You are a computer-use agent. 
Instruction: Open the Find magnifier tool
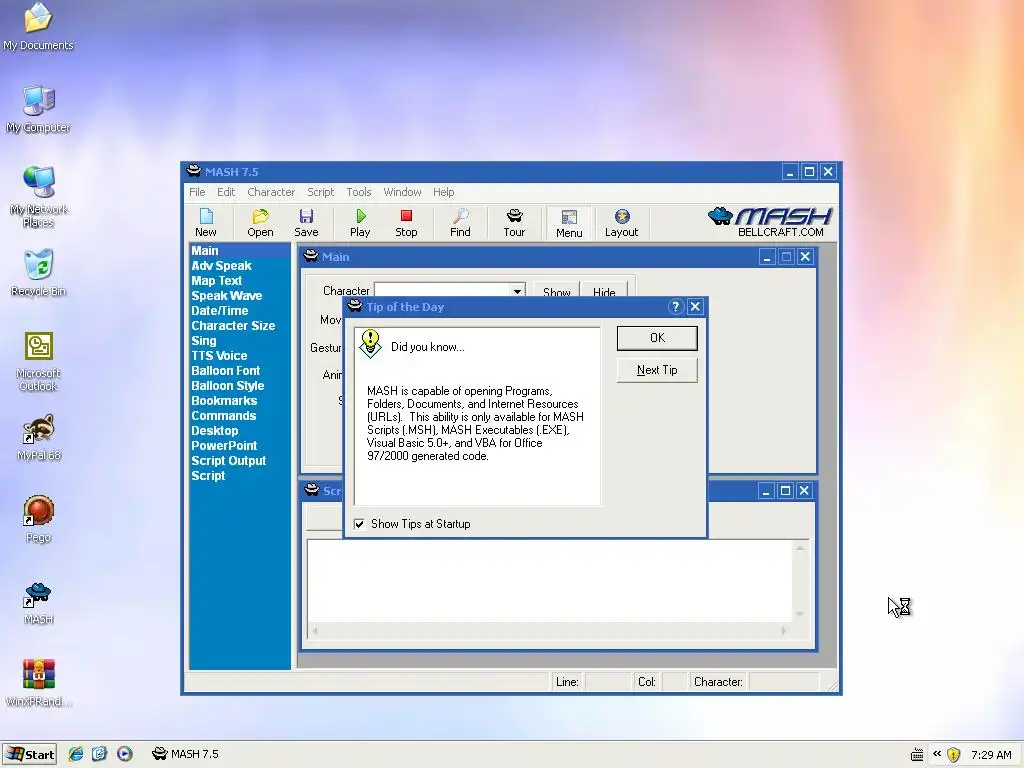(x=460, y=223)
